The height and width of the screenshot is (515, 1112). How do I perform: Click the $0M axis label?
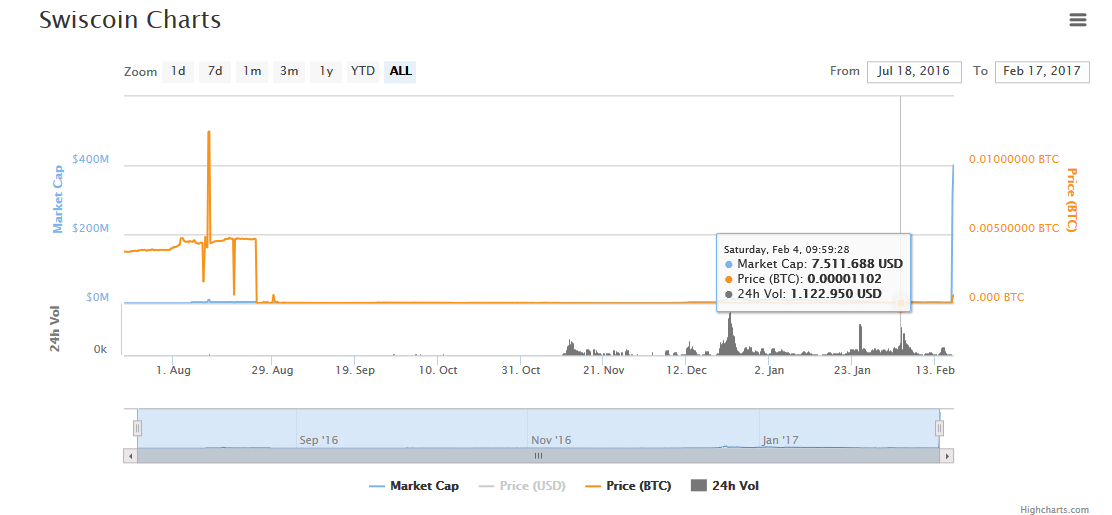[x=97, y=297]
